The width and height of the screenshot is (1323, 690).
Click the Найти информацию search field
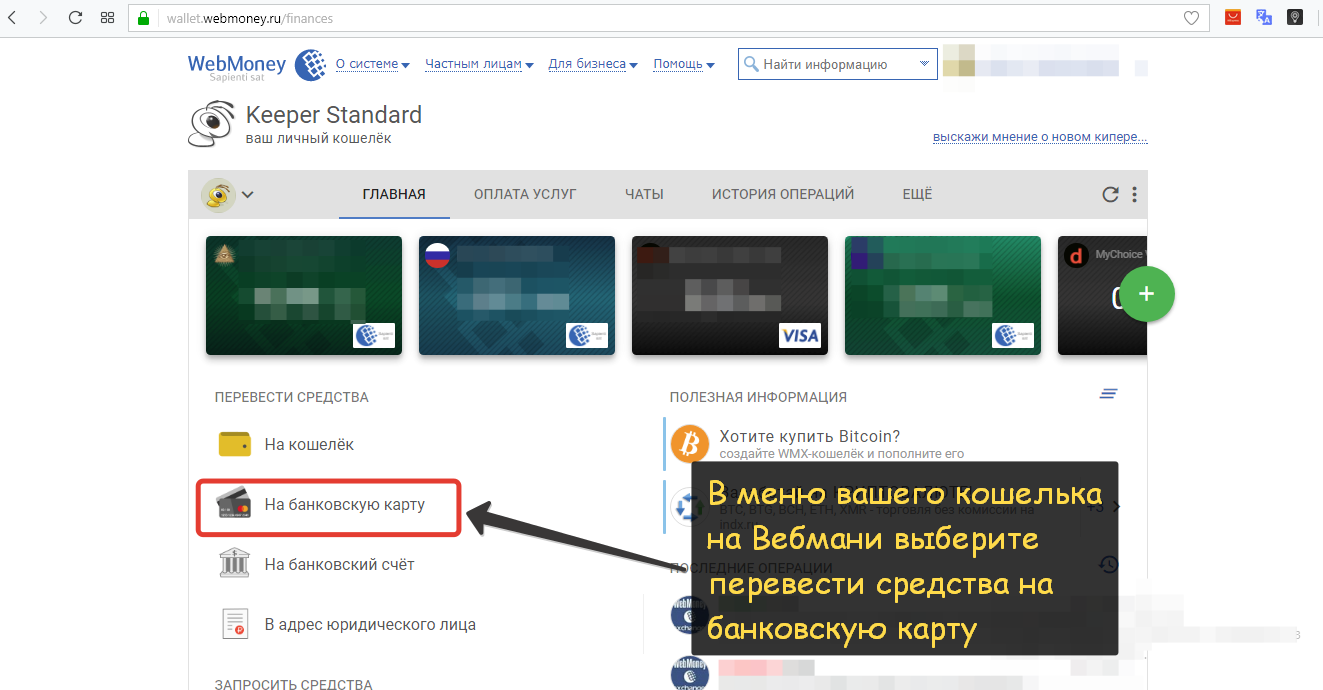pyautogui.click(x=830, y=64)
